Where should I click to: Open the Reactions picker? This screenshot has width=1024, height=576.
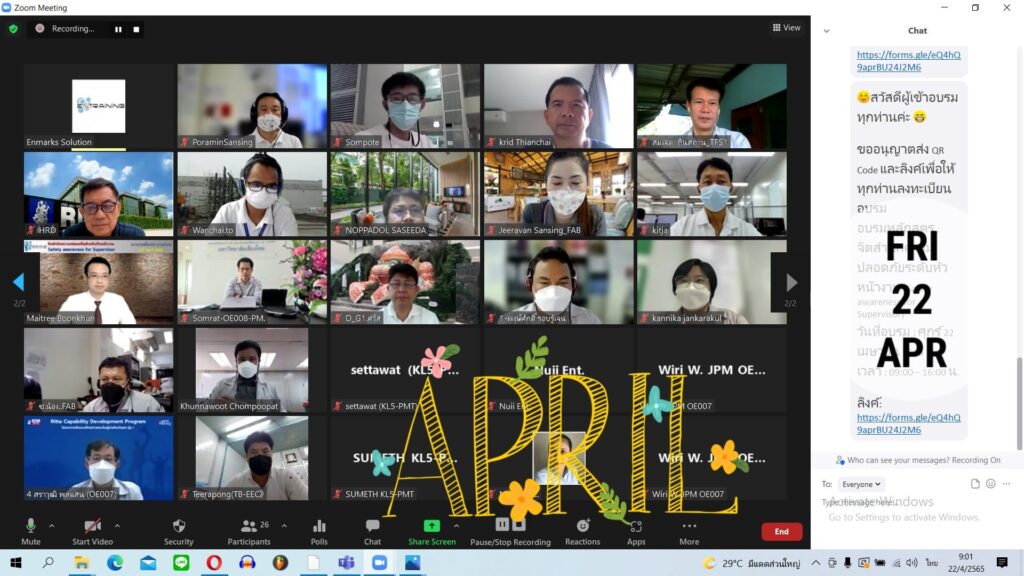pyautogui.click(x=583, y=532)
